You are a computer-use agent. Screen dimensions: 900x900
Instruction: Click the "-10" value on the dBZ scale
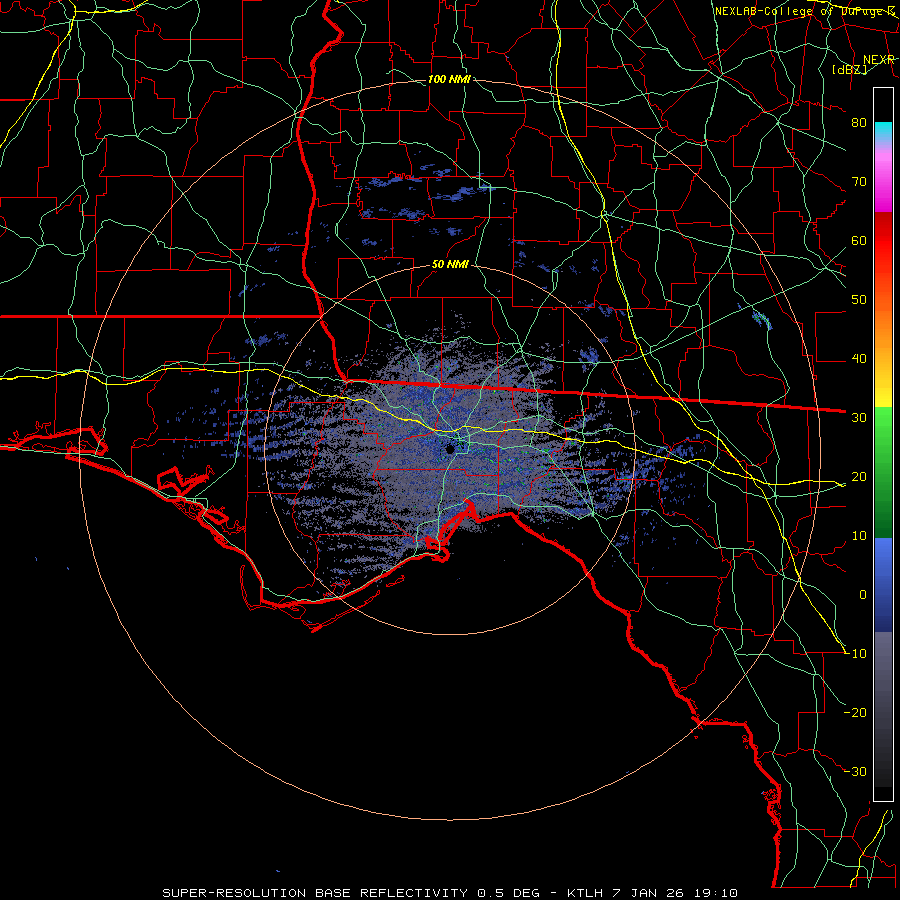(x=855, y=654)
